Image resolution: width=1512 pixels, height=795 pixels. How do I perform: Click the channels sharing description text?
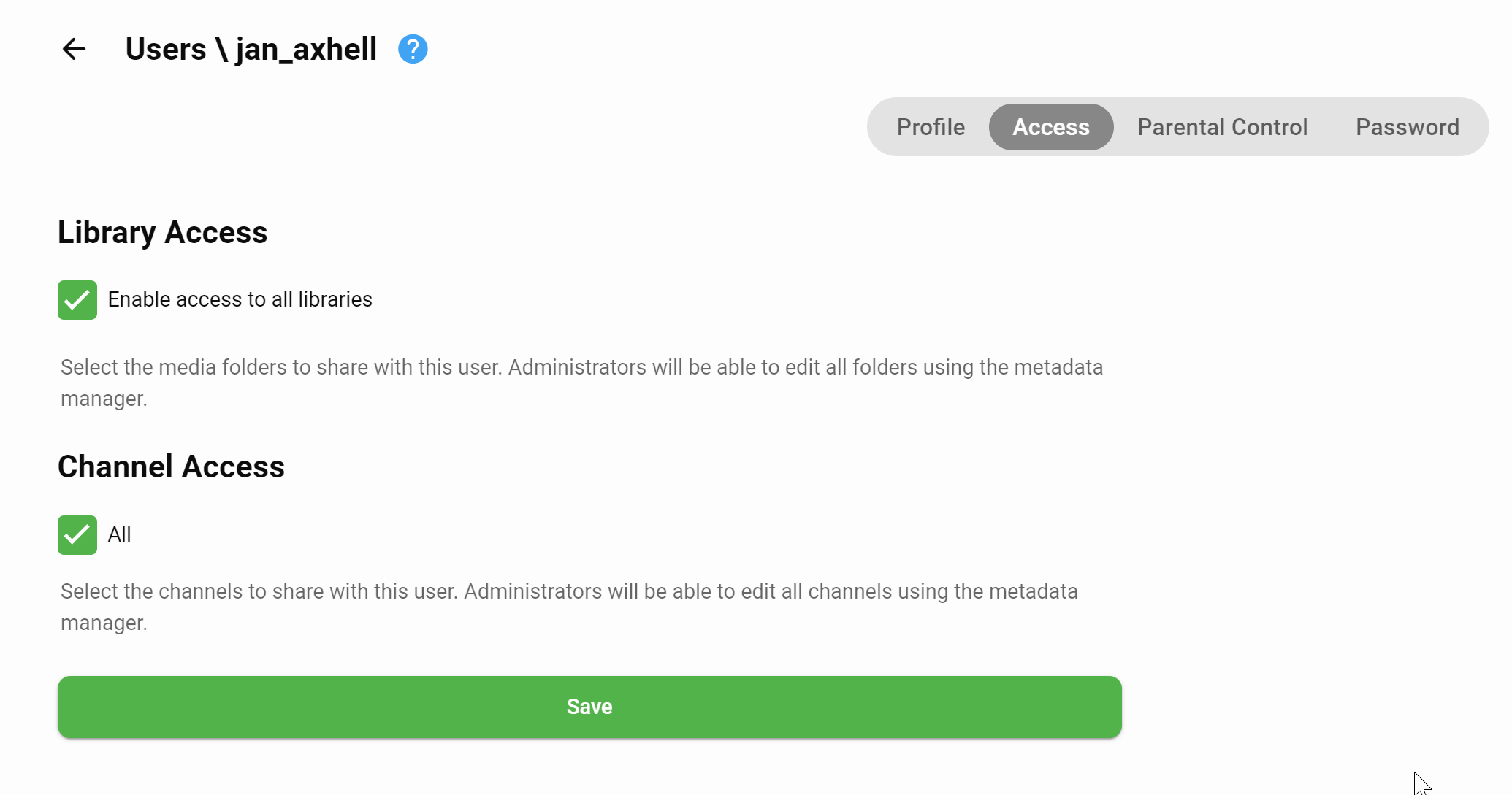[568, 591]
